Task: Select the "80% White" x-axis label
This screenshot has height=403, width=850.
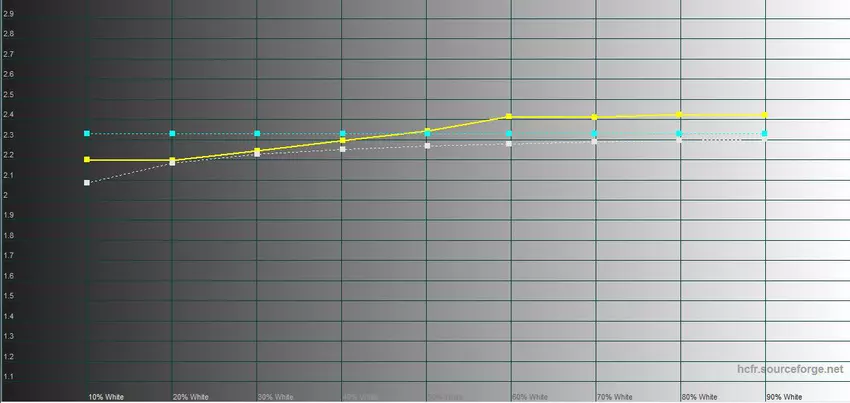Action: tap(699, 396)
